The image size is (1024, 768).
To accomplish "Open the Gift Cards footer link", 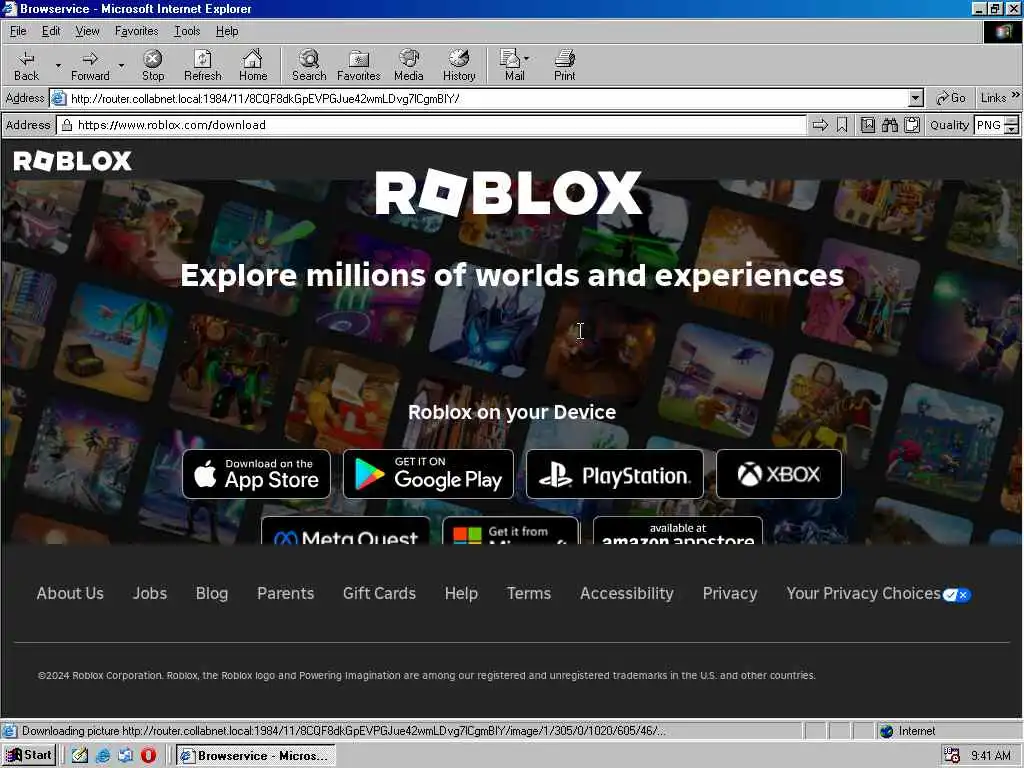I will coord(379,593).
